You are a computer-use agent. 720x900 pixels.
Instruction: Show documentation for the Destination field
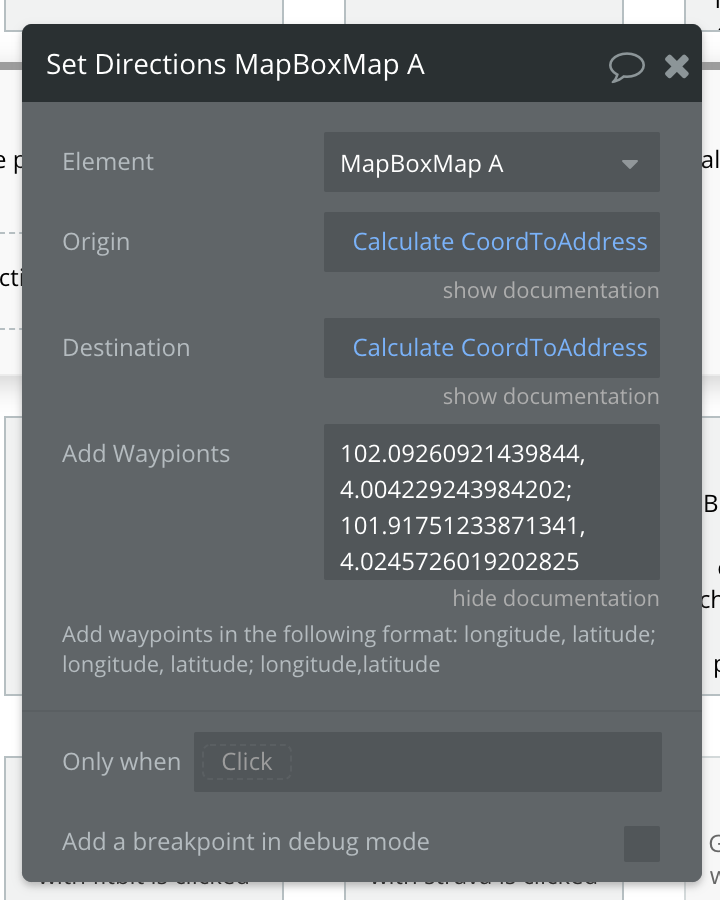coord(551,397)
